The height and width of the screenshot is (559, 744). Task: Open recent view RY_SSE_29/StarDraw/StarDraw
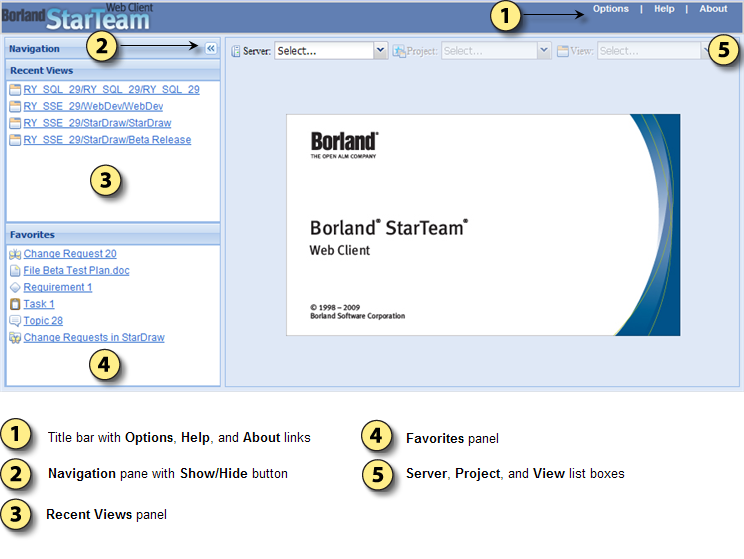pyautogui.click(x=97, y=123)
